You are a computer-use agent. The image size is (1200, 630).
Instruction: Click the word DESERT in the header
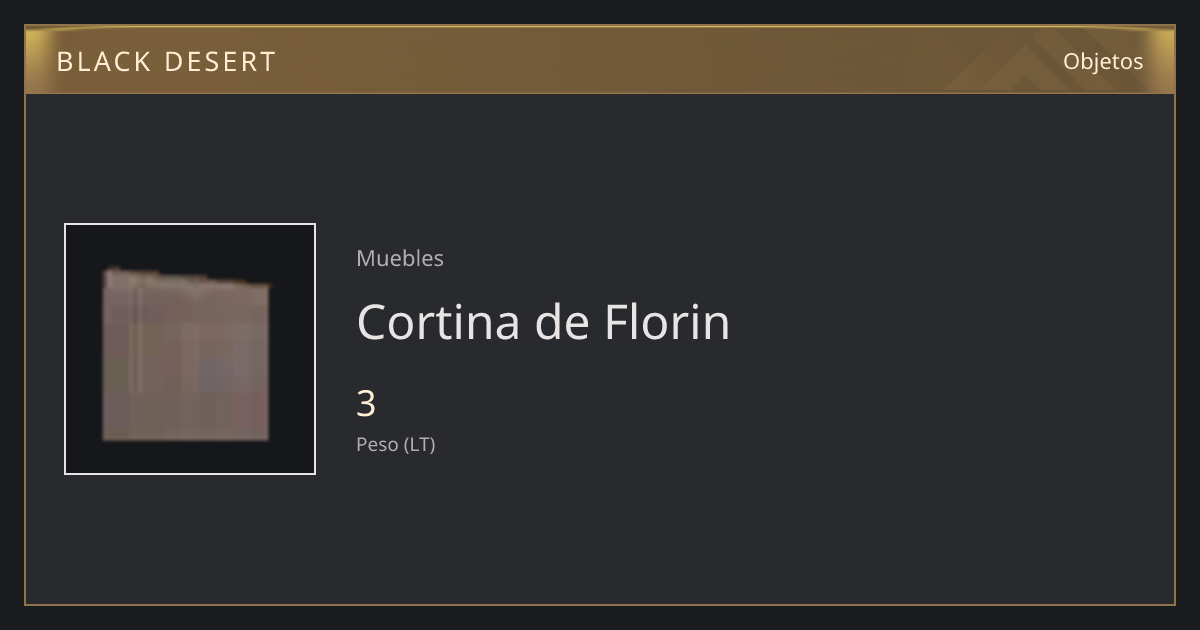[220, 62]
